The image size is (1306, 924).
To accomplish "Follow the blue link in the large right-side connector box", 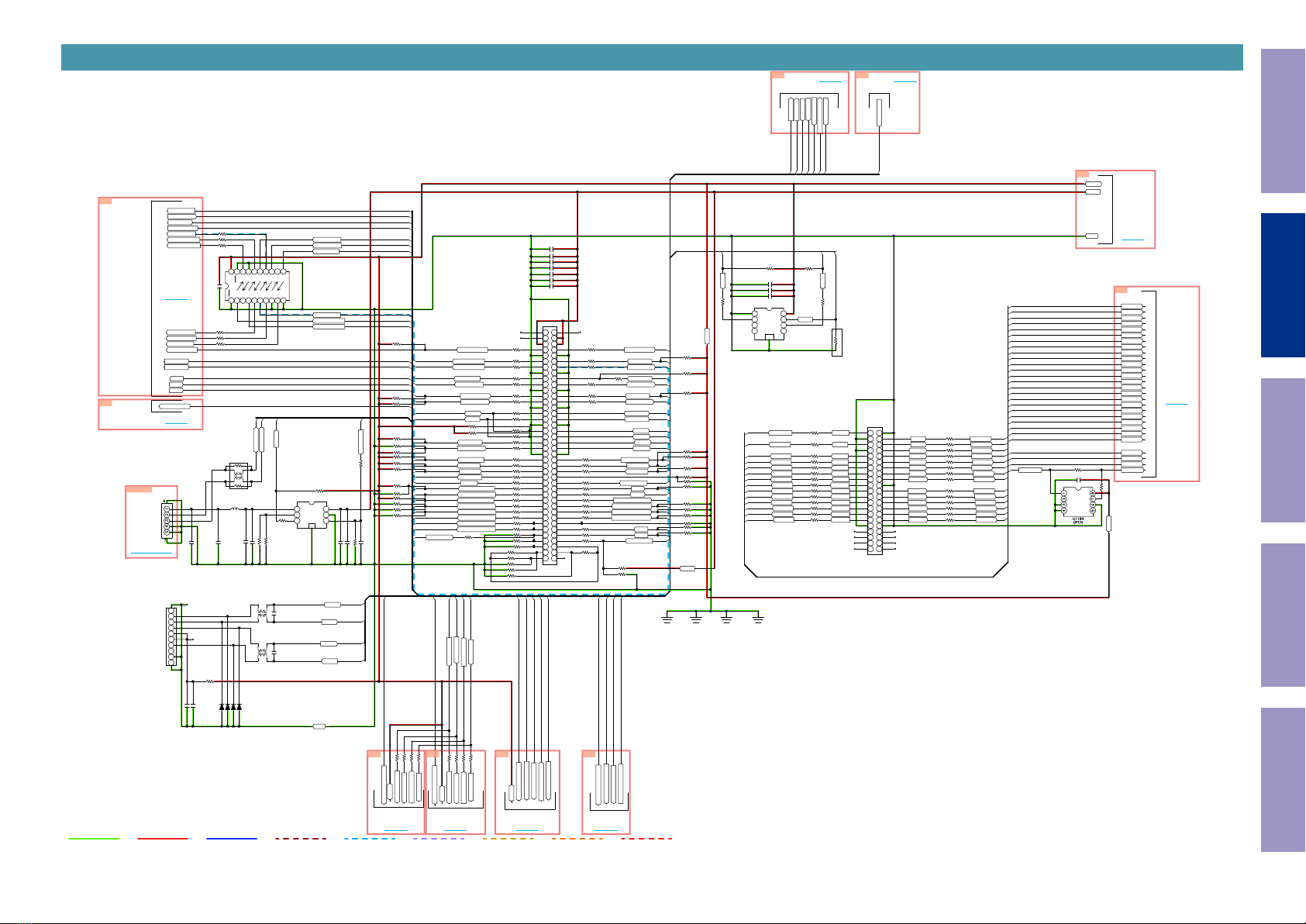I will 1177,404.
